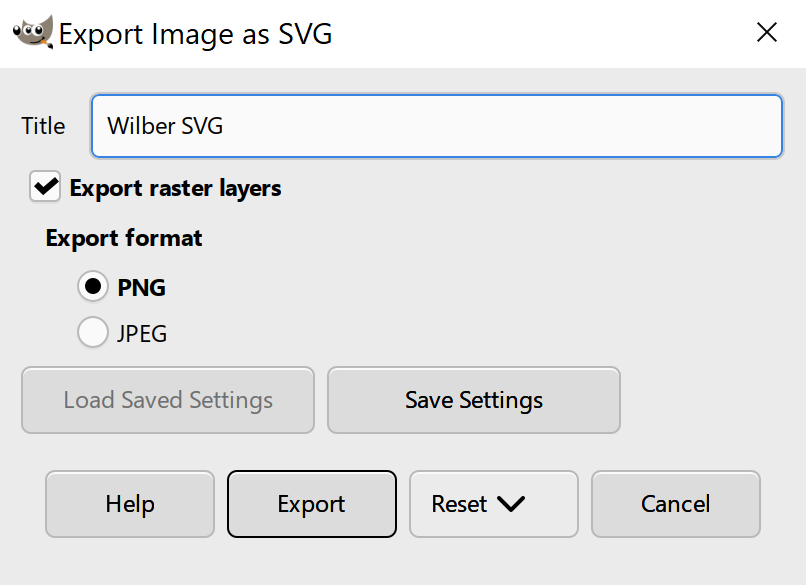Focus the Title input field

(x=436, y=126)
